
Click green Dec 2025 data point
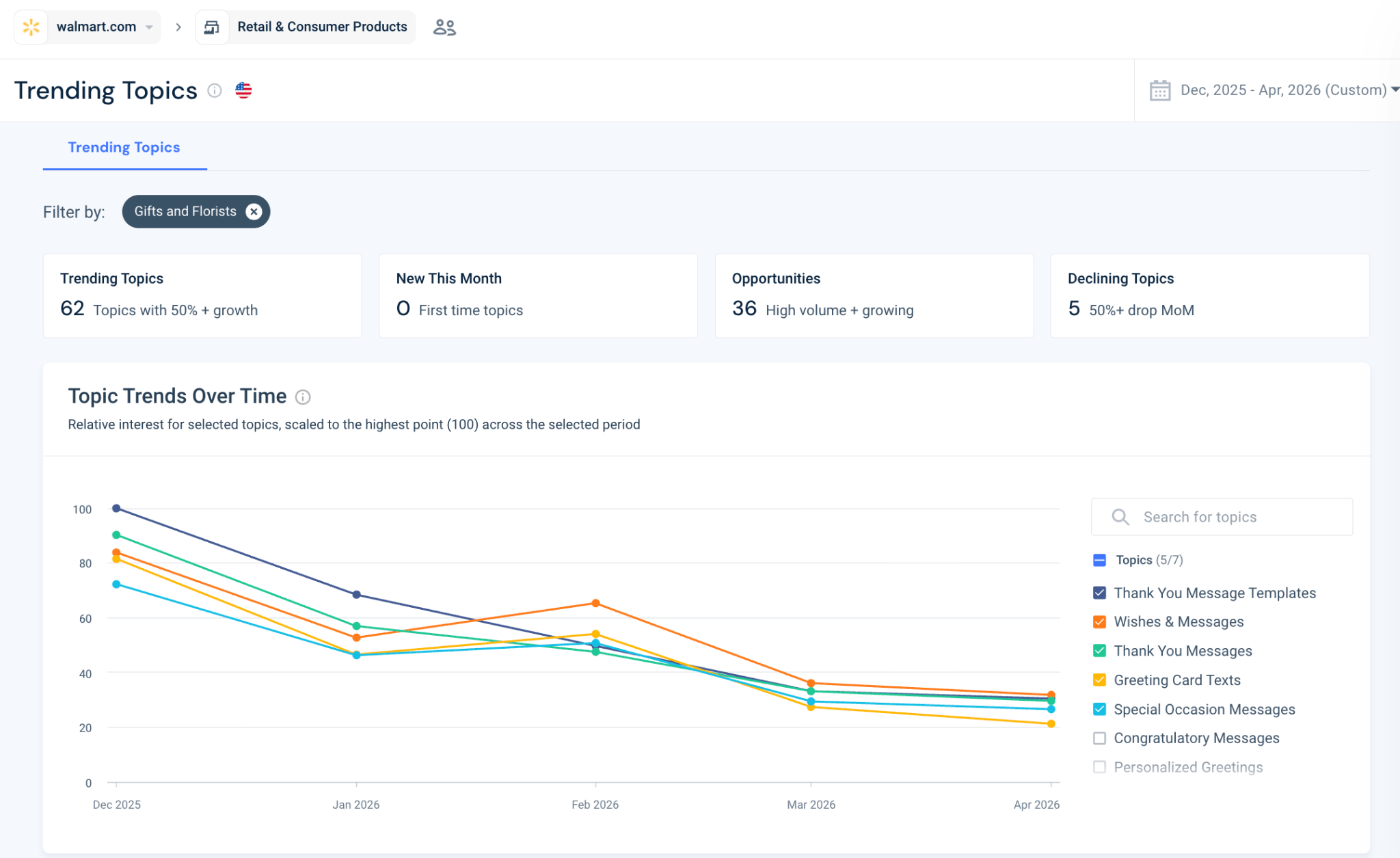click(116, 535)
